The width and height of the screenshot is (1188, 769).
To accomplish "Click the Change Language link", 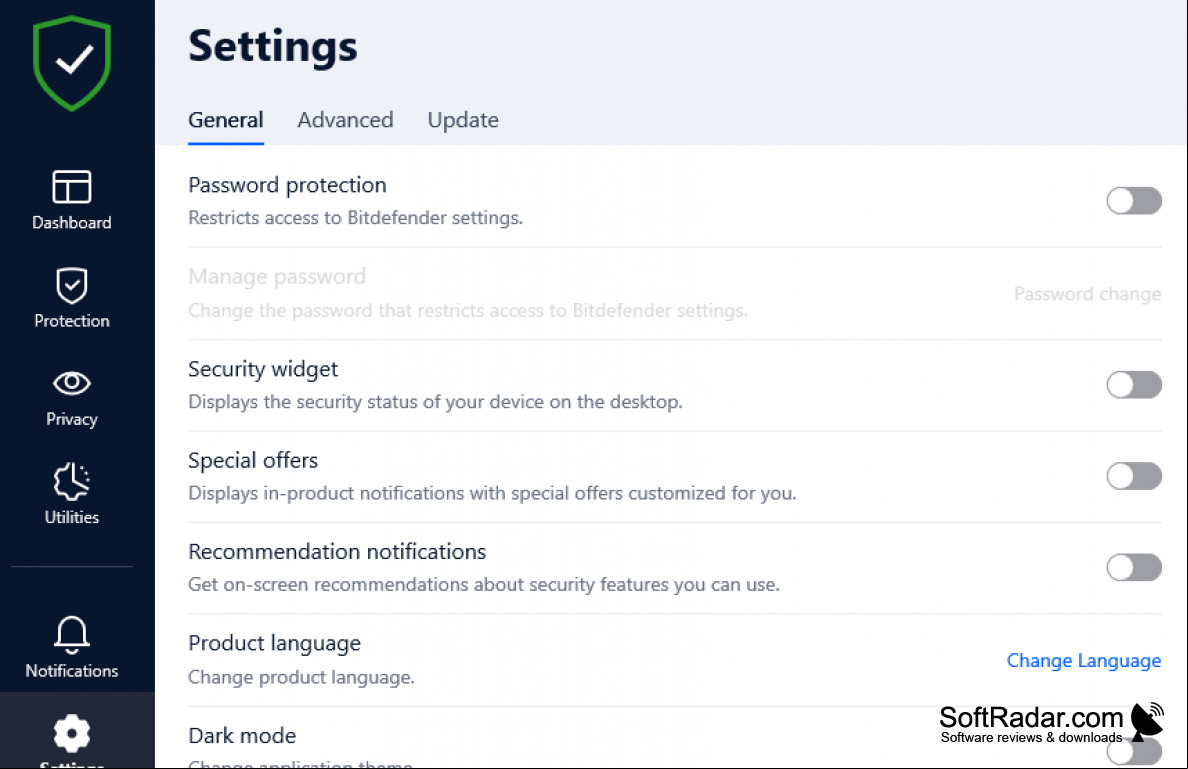I will tap(1083, 661).
